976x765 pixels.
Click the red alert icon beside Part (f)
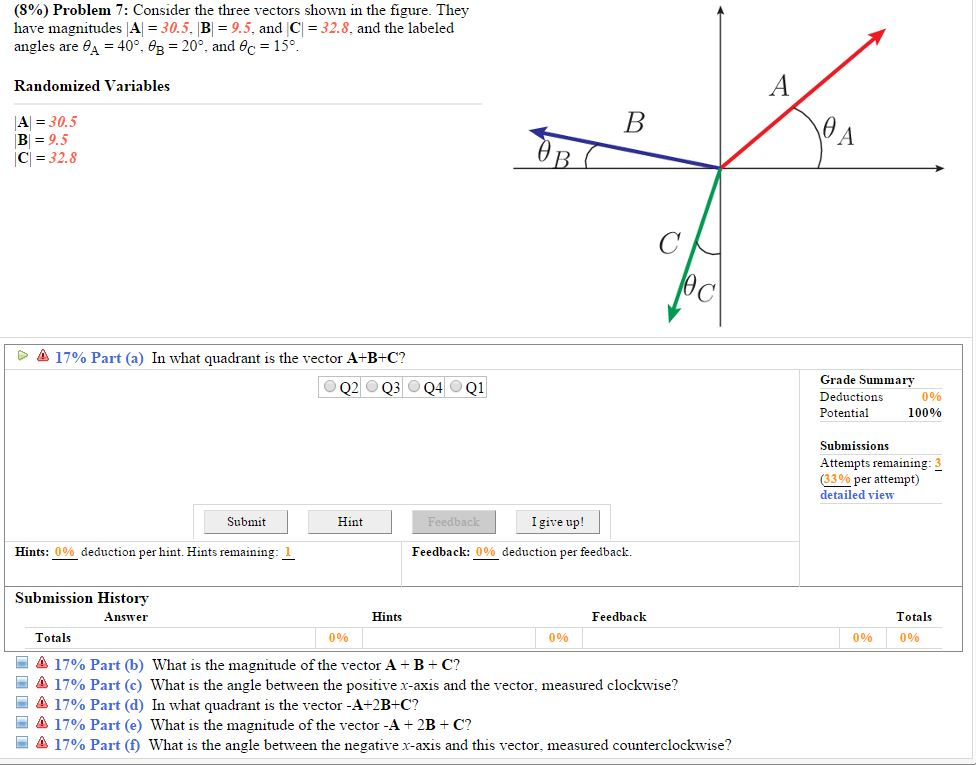point(42,743)
